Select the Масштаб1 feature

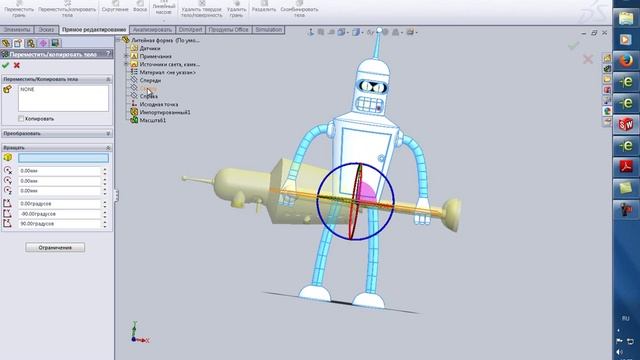(x=153, y=120)
